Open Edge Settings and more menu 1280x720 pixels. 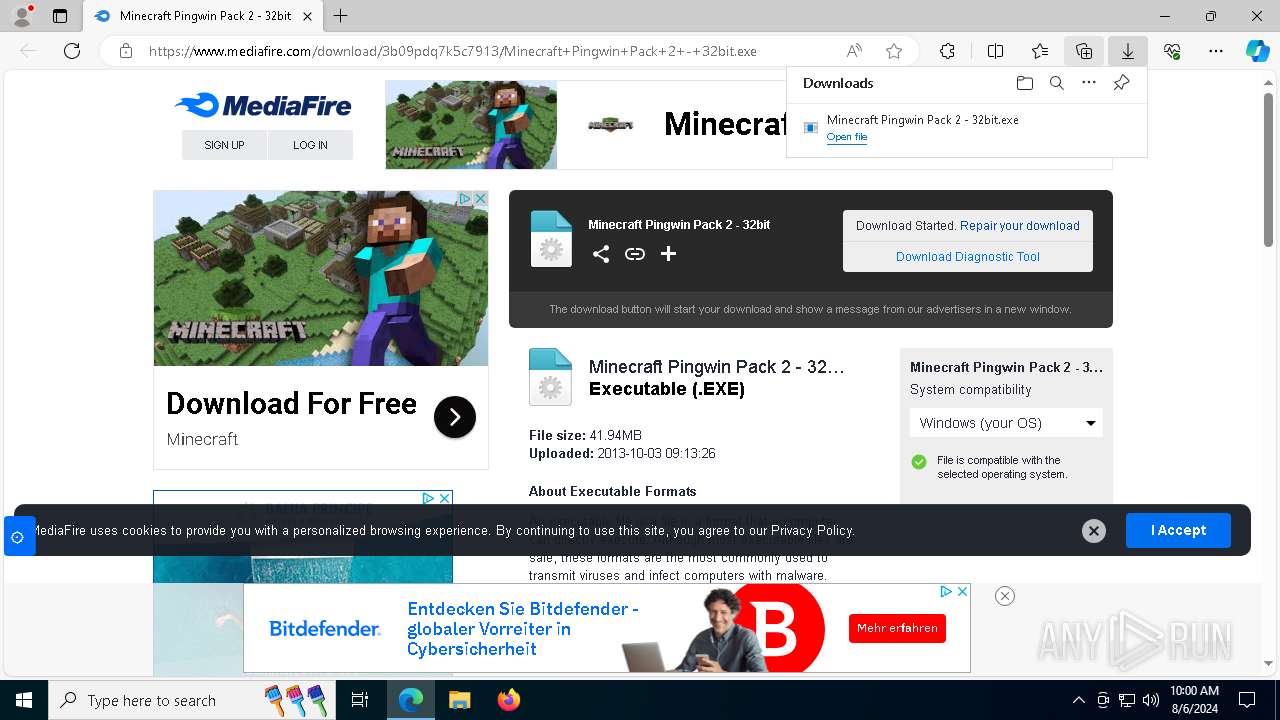[x=1216, y=51]
